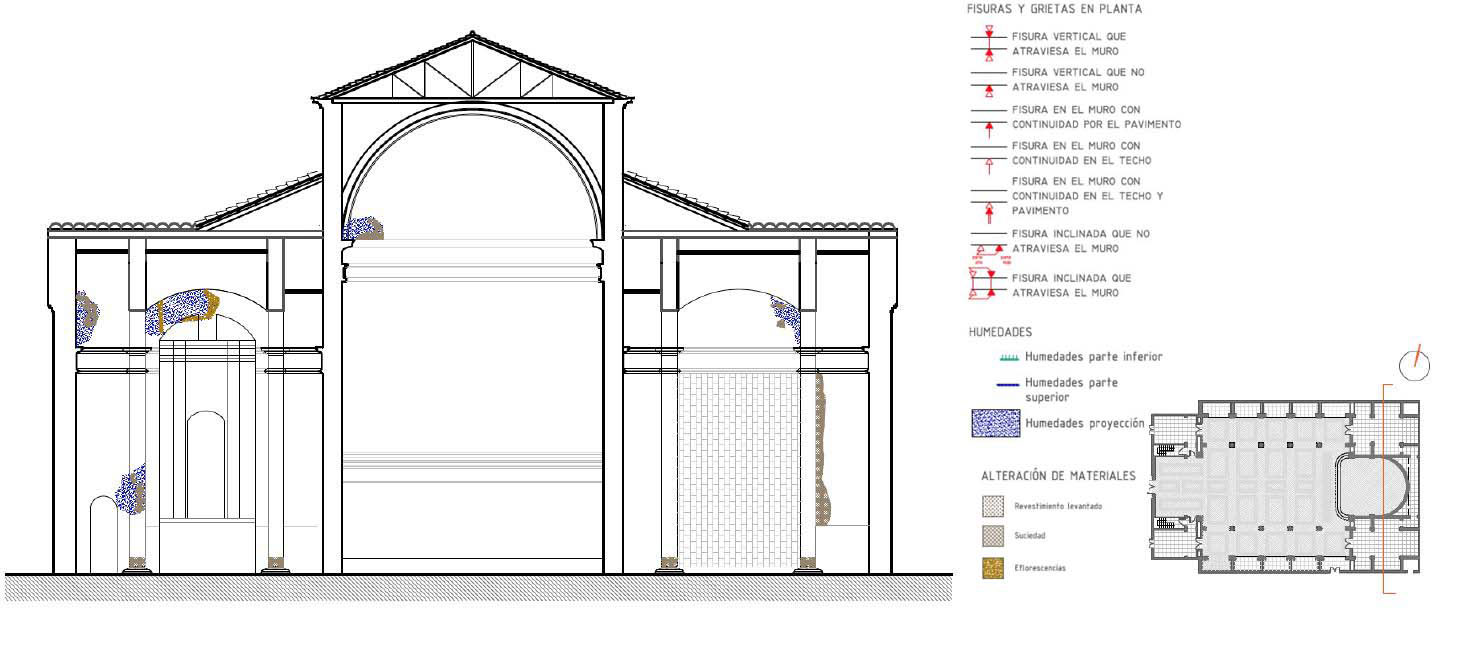Select the tiled wall panel in right bay

(x=738, y=465)
